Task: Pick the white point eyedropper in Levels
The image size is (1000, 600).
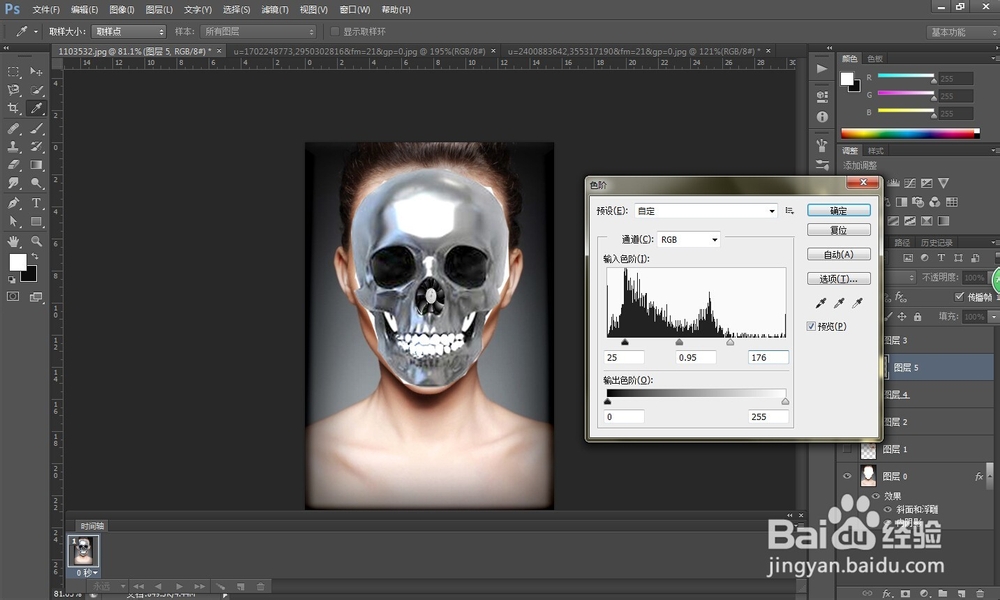Action: point(858,303)
